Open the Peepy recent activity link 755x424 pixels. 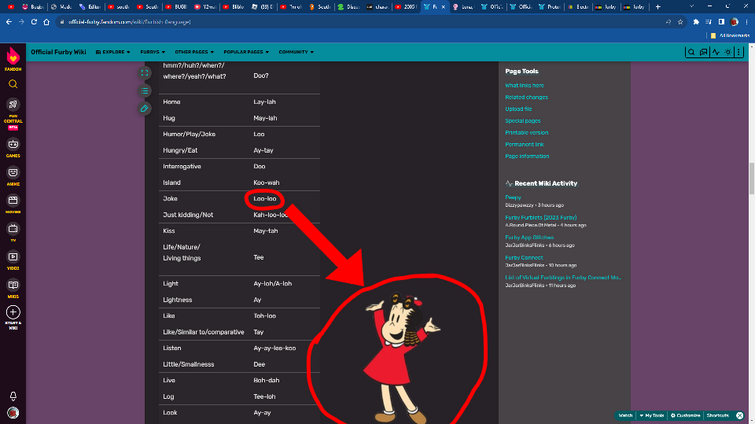point(513,197)
